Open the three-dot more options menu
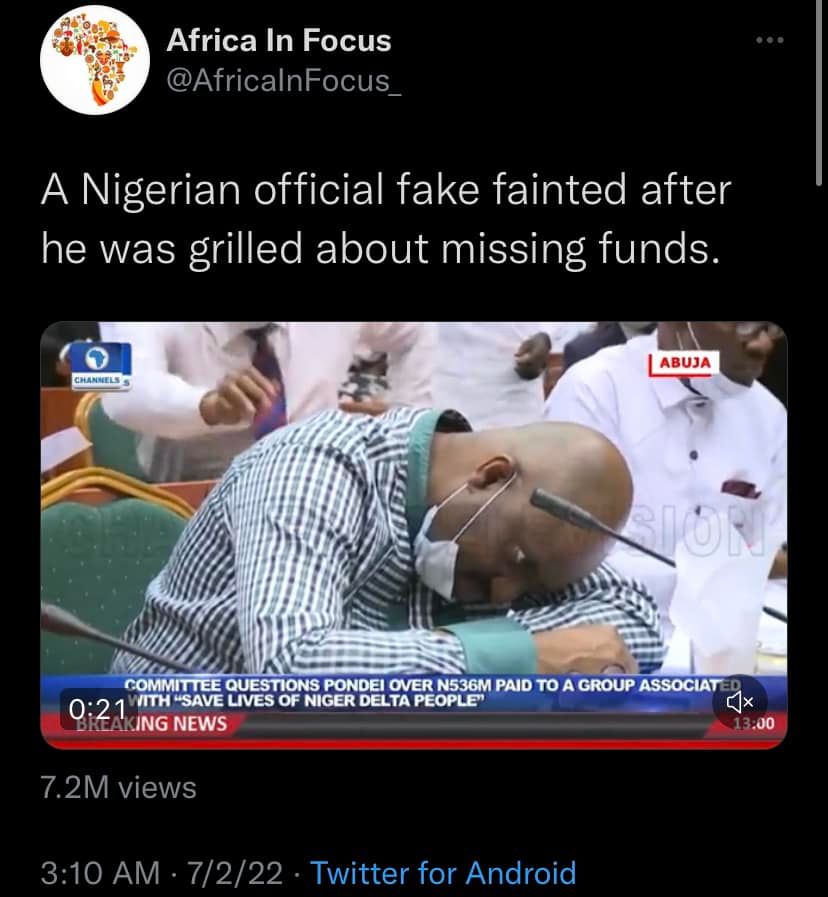Image resolution: width=828 pixels, height=897 pixels. pos(770,41)
